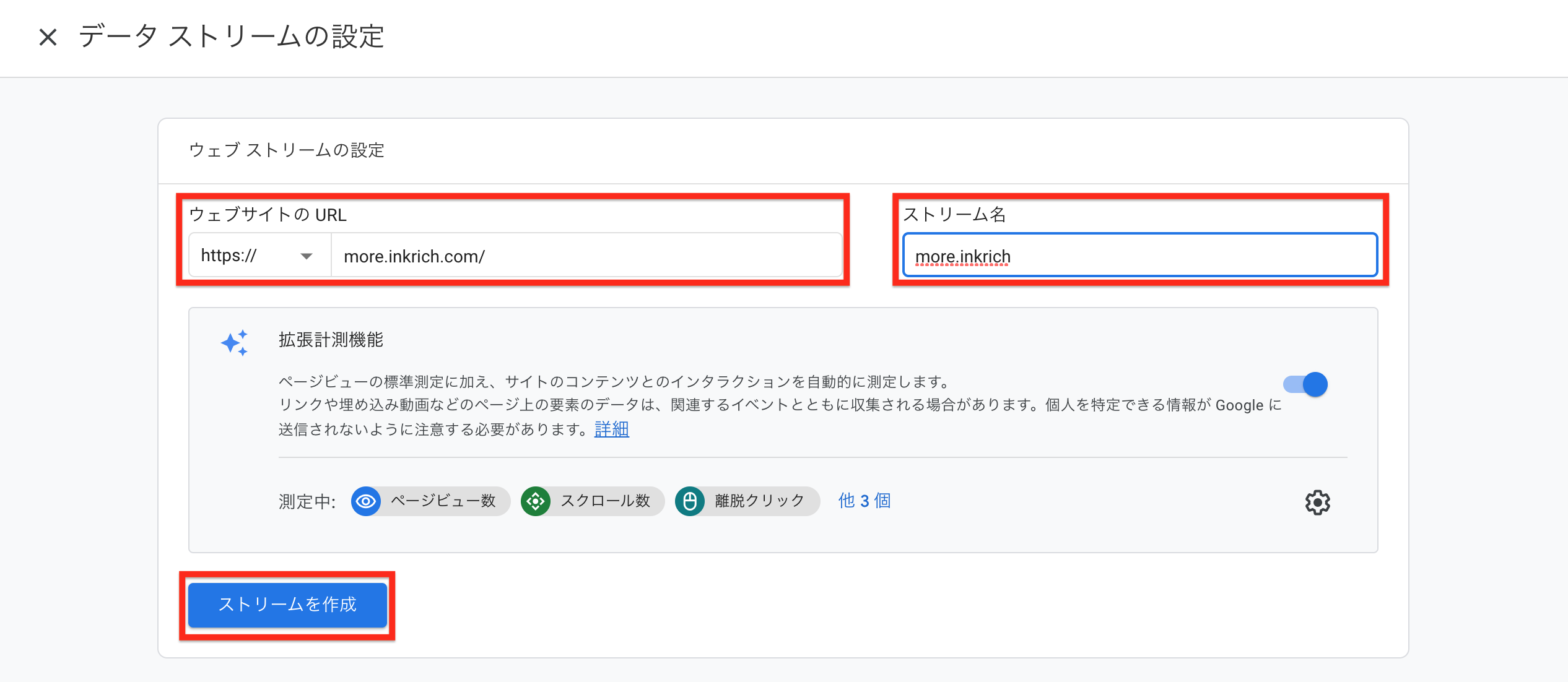This screenshot has width=1568, height=682.
Task: Click the sparkle enhanced measurement icon
Action: tap(235, 342)
